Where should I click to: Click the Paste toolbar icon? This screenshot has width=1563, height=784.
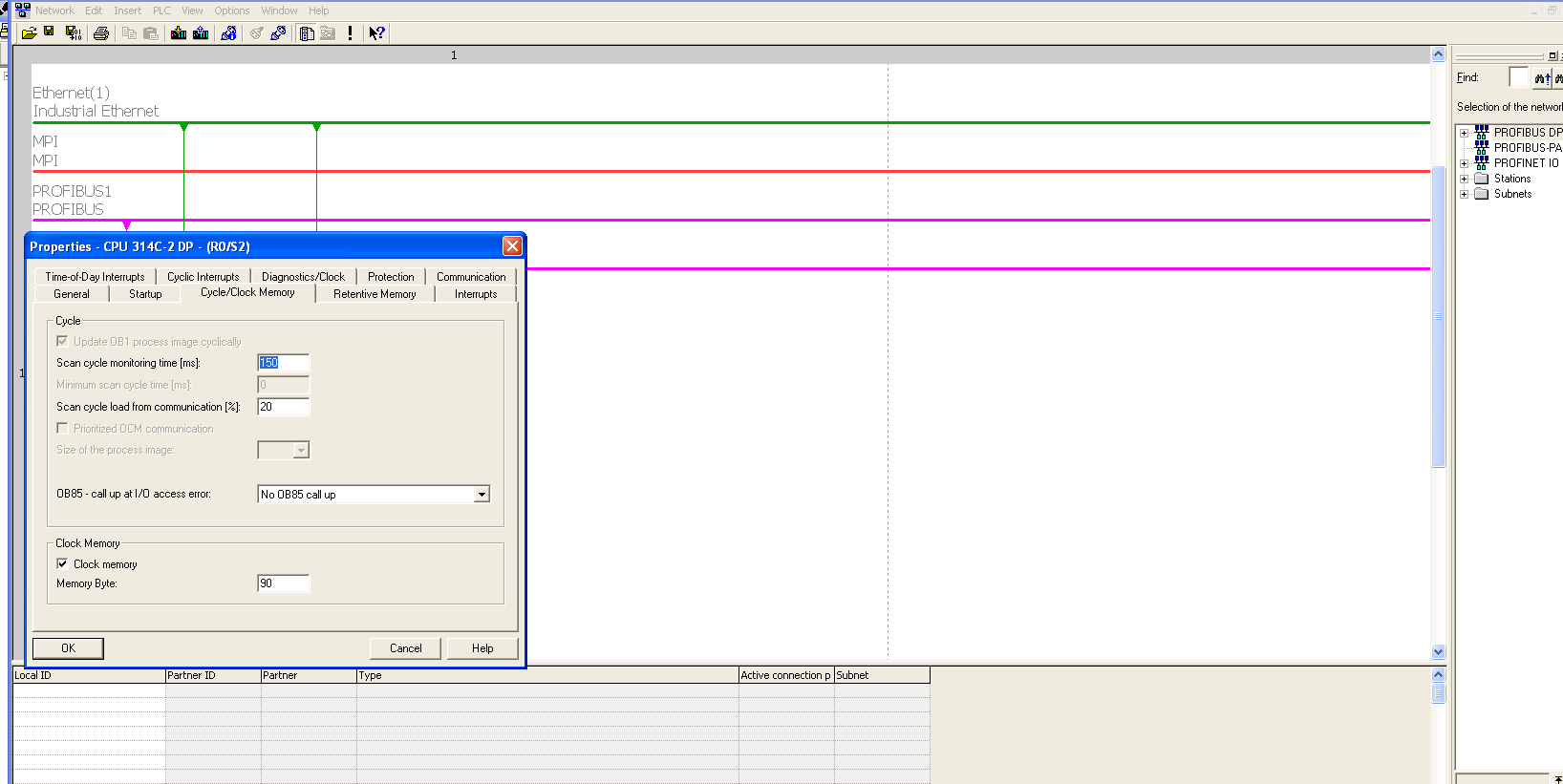(151, 32)
